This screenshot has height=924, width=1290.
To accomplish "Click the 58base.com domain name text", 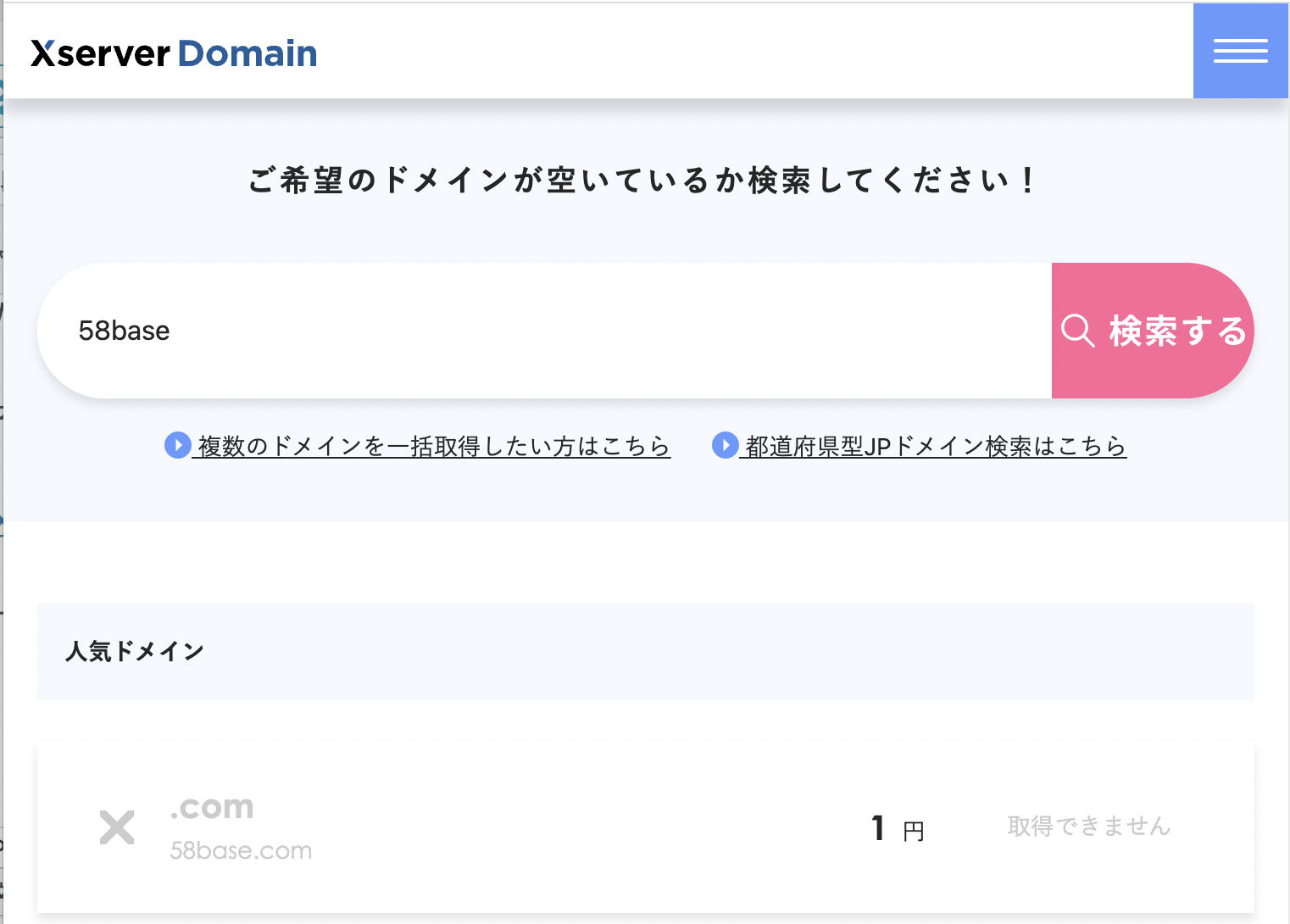I will click(x=241, y=850).
